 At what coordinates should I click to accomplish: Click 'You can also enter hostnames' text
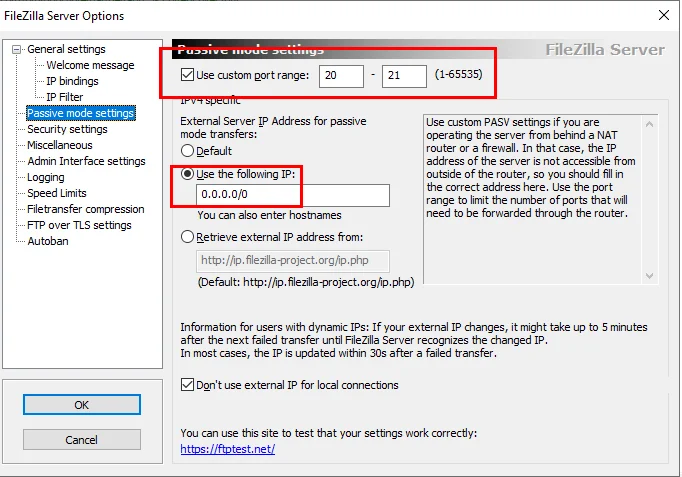point(269,215)
